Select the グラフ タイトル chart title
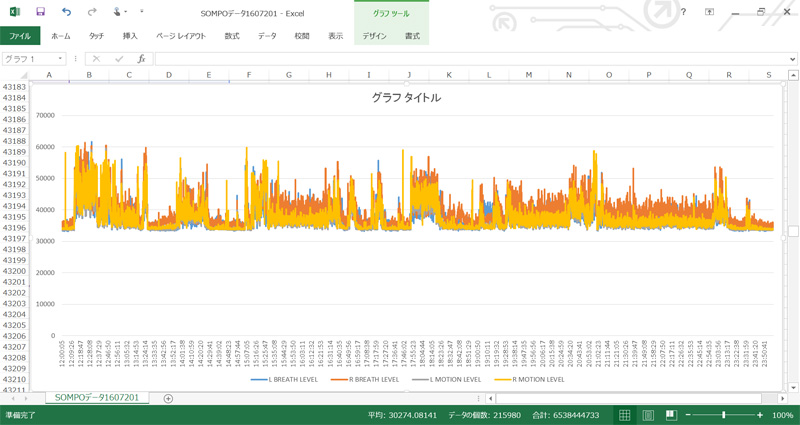Viewport: 800px width, 425px height. pos(406,97)
